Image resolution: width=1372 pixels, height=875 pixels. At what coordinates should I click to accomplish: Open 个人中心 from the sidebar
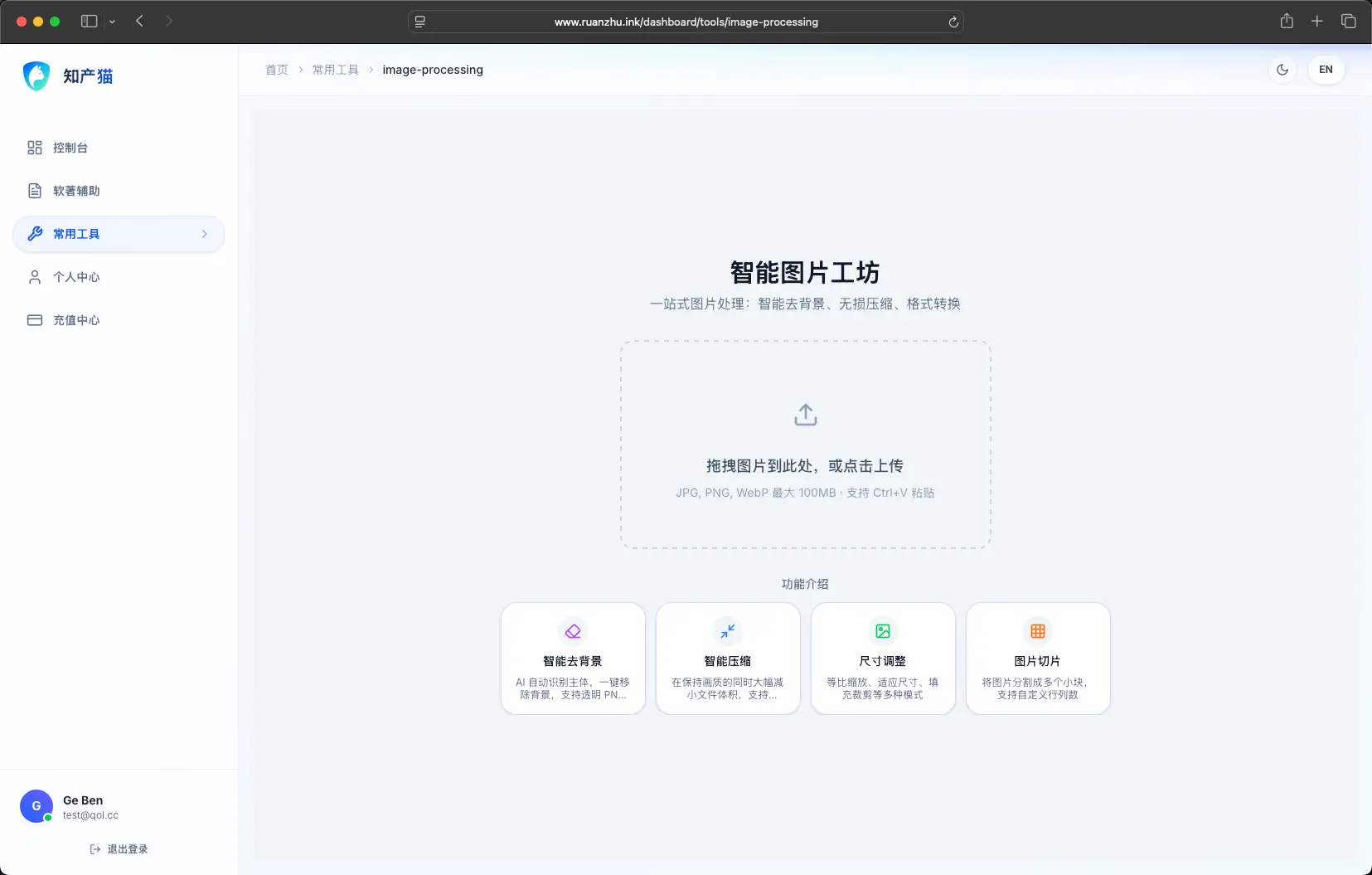point(78,277)
